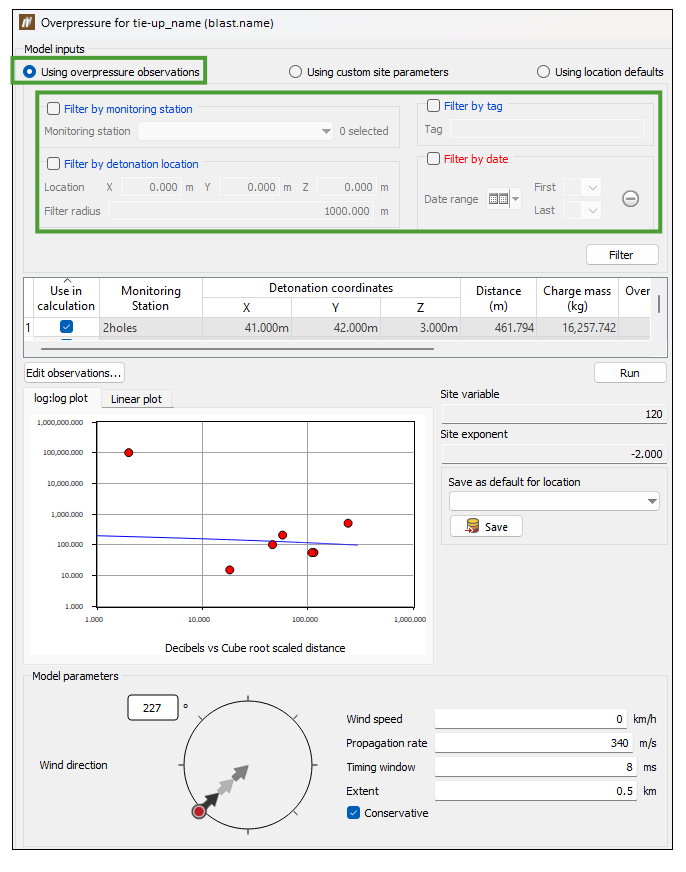Image resolution: width=686 pixels, height=872 pixels.
Task: Enable Filter by date checkbox
Action: [433, 158]
